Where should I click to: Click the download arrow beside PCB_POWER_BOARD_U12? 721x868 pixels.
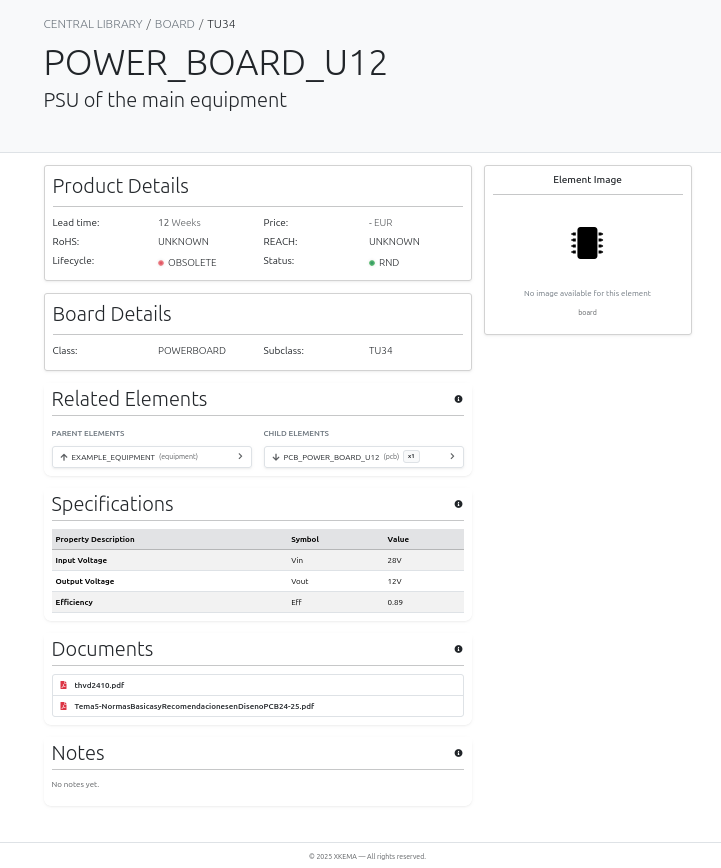[x=275, y=457]
